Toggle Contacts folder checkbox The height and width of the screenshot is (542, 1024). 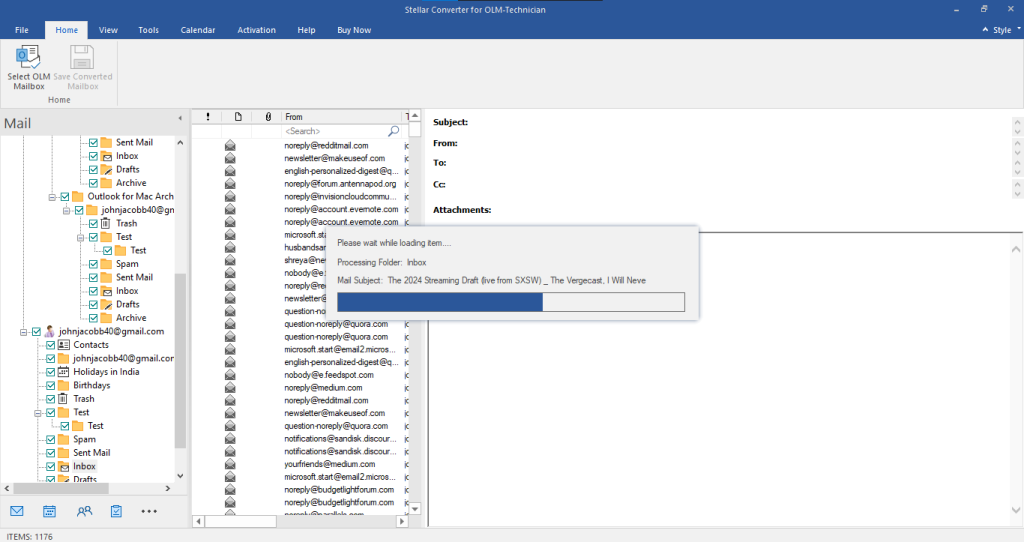(x=50, y=345)
